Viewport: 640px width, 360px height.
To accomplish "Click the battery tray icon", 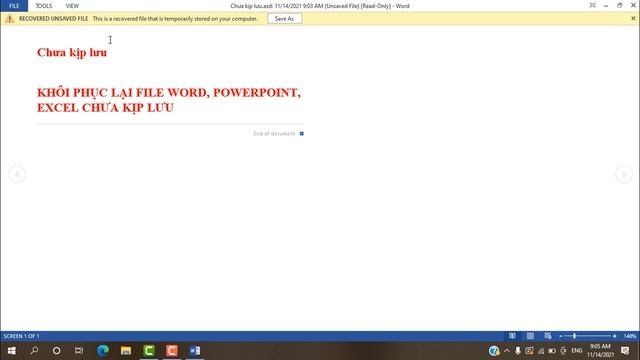I will coord(552,351).
